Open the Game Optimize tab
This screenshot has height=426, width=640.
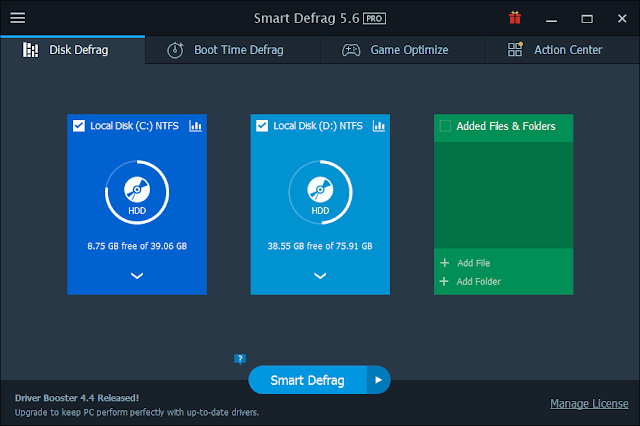click(x=402, y=50)
